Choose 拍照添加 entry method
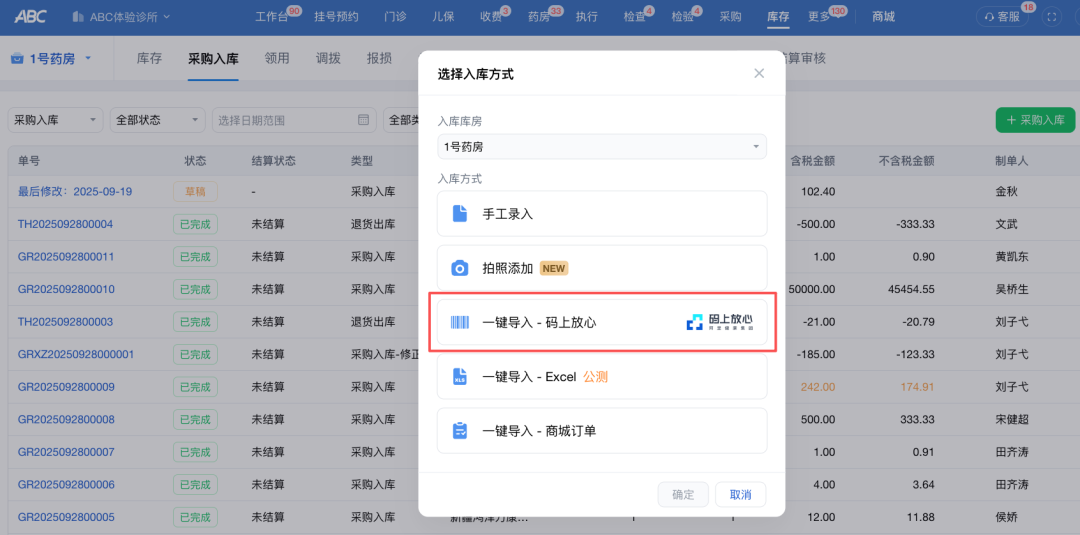This screenshot has height=535, width=1080. 602,268
